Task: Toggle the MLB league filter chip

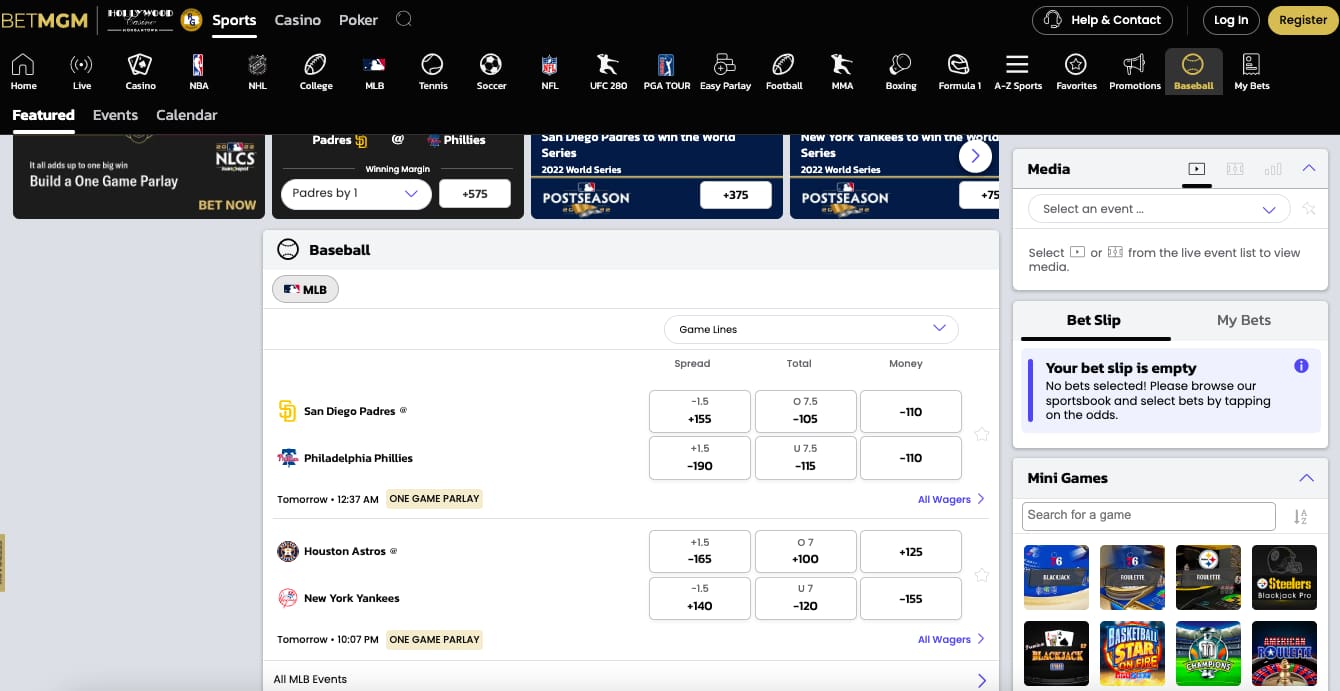Action: (306, 289)
